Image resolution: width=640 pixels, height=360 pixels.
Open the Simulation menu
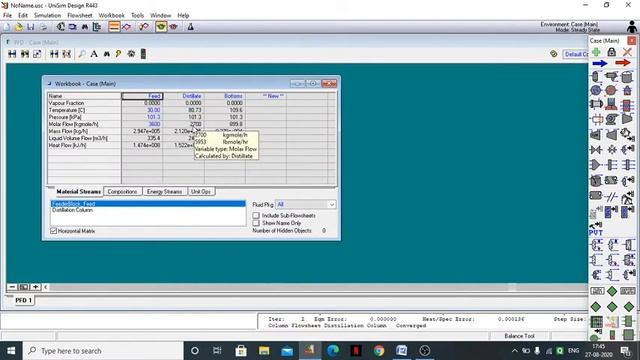pos(47,15)
